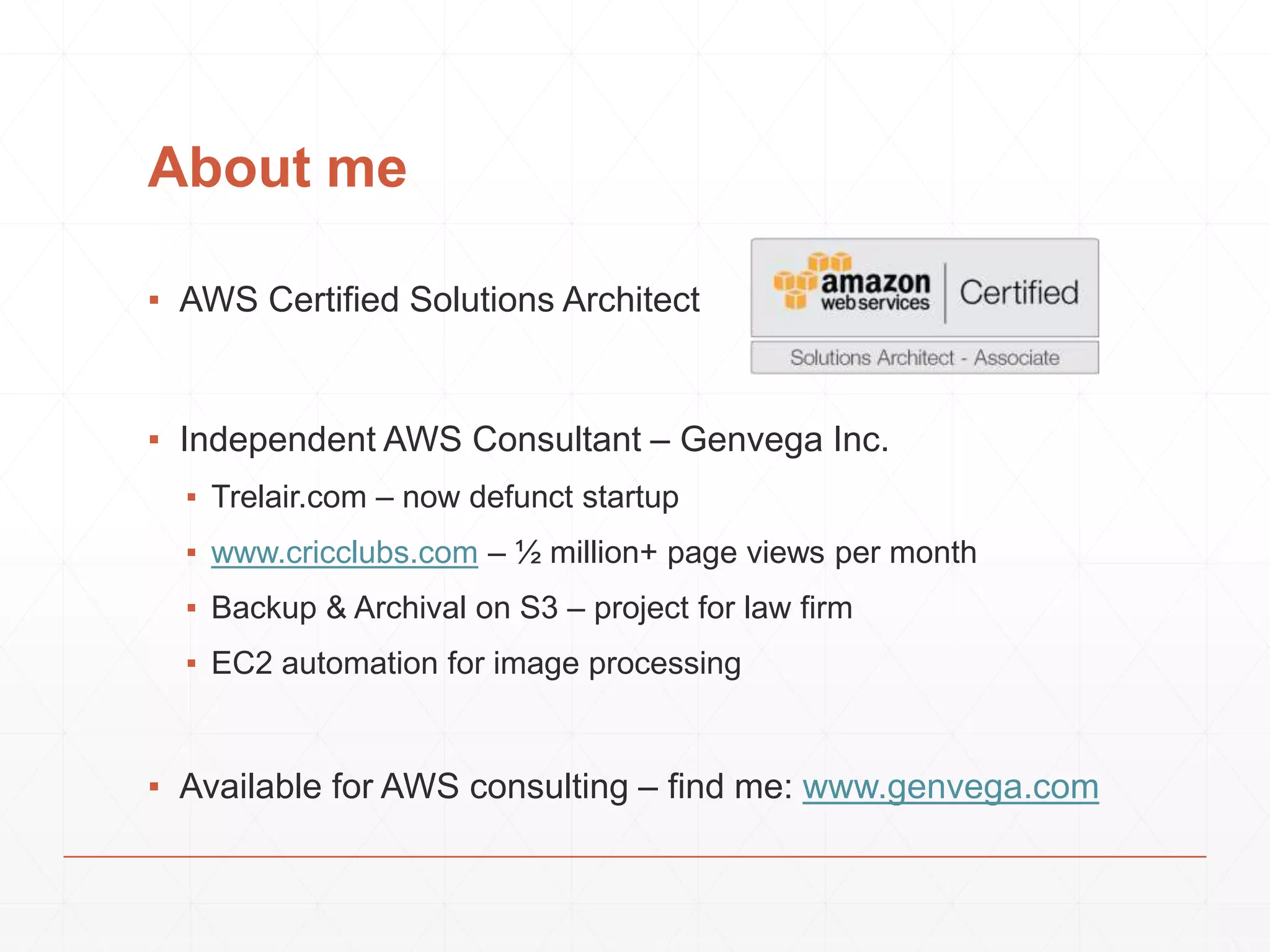This screenshot has height=952, width=1270.
Task: Click the half million page views text
Action: pyautogui.click(x=746, y=552)
